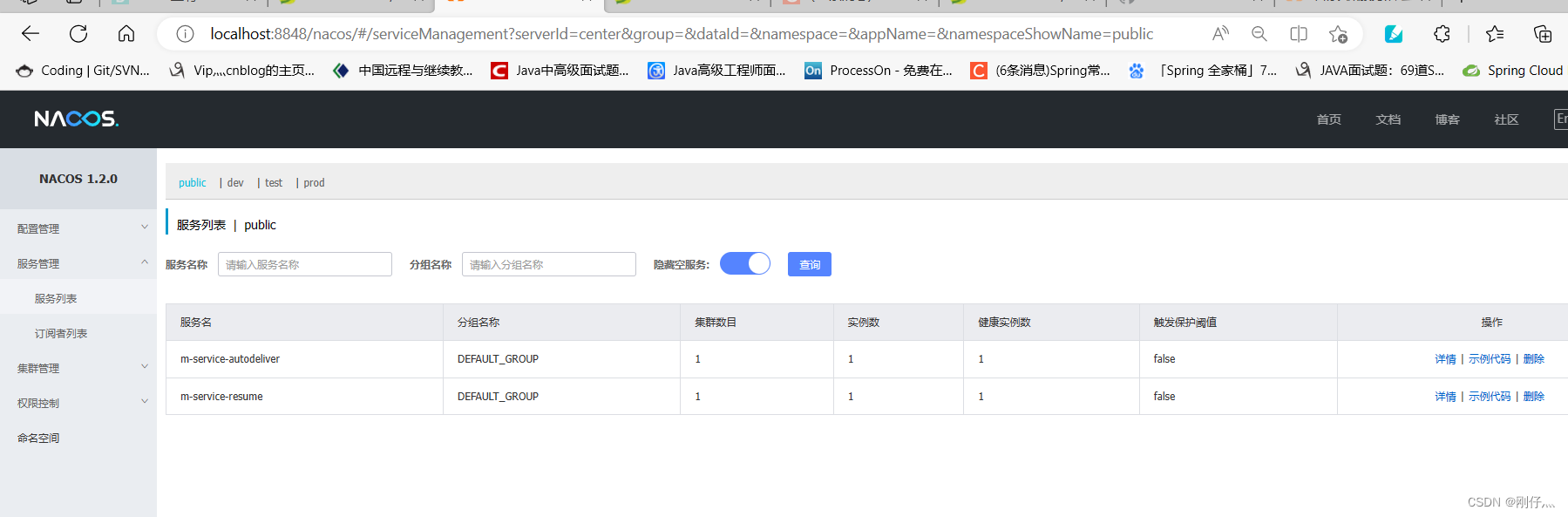Image resolution: width=1568 pixels, height=517 pixels.
Task: Click the 分组名称 input field
Action: [x=549, y=264]
